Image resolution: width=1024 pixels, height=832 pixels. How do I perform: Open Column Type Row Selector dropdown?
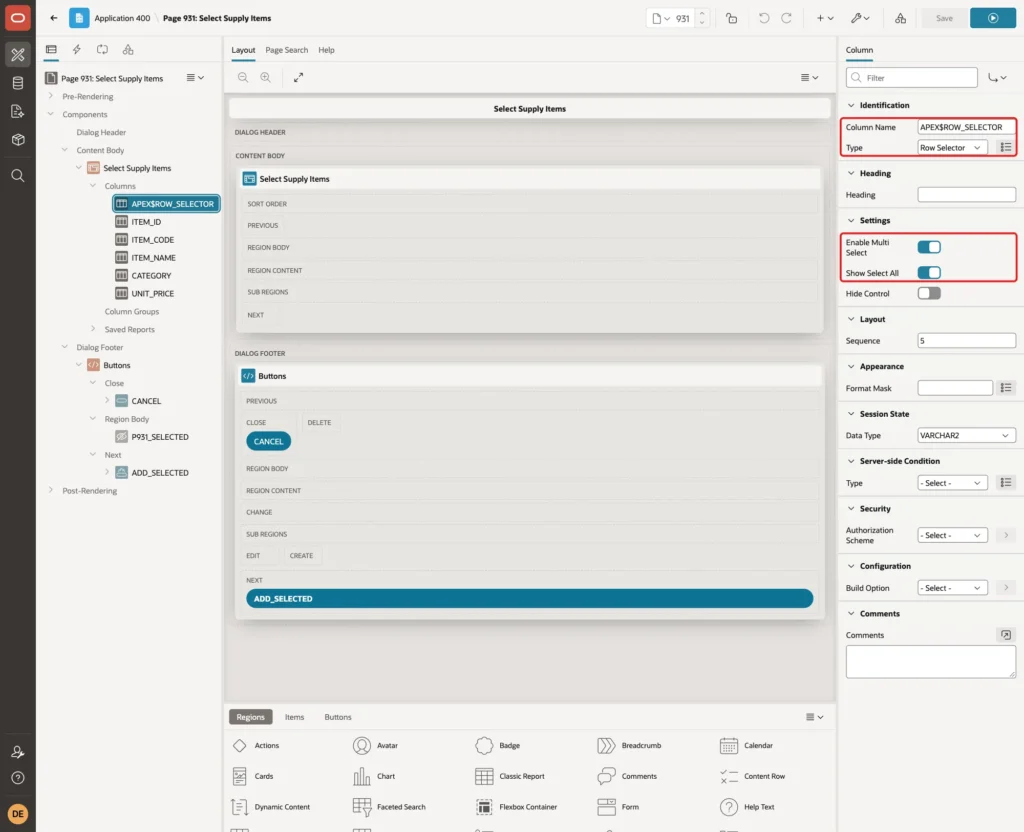952,148
